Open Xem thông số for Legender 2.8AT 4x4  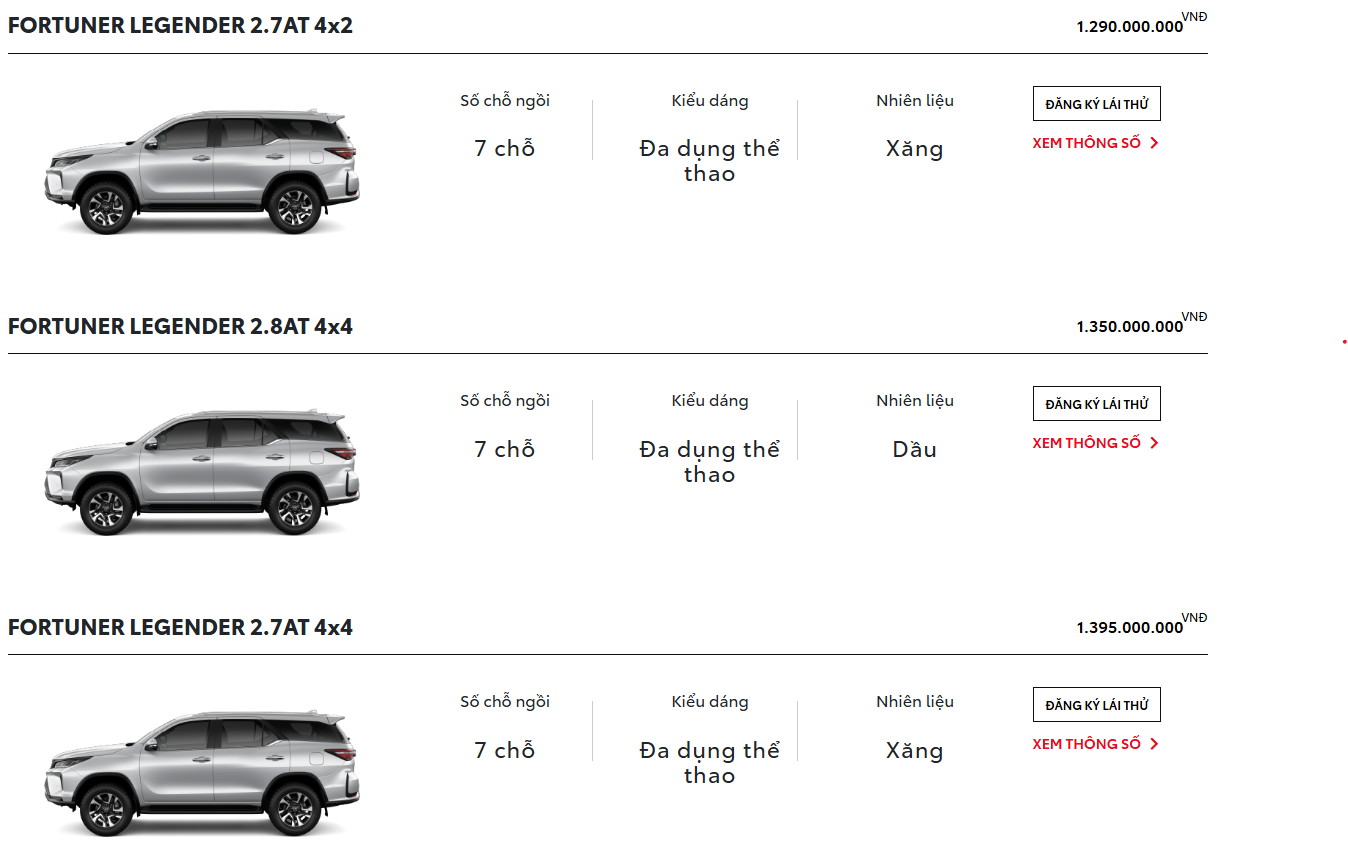tap(1094, 443)
